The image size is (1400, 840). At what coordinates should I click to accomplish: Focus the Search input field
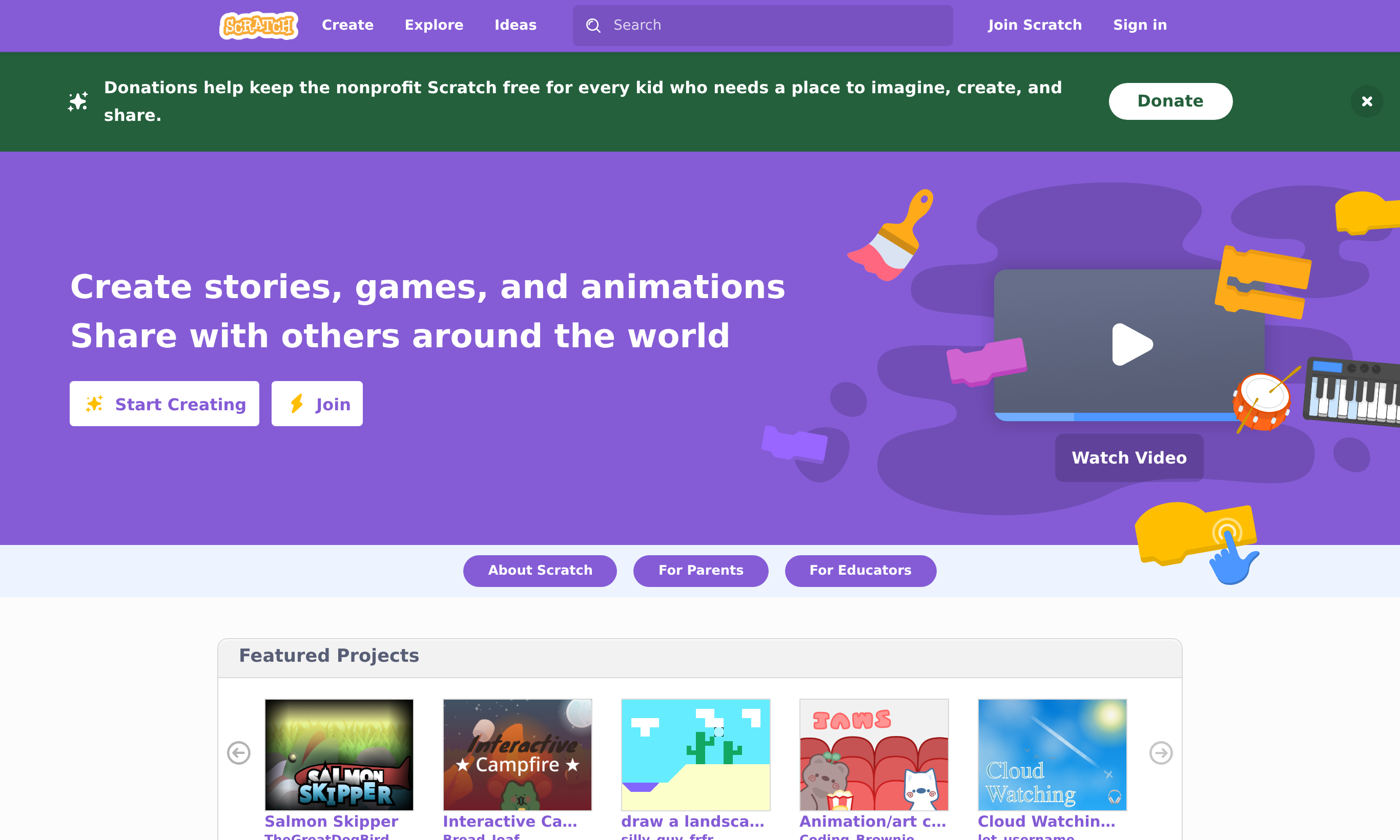coord(763,26)
